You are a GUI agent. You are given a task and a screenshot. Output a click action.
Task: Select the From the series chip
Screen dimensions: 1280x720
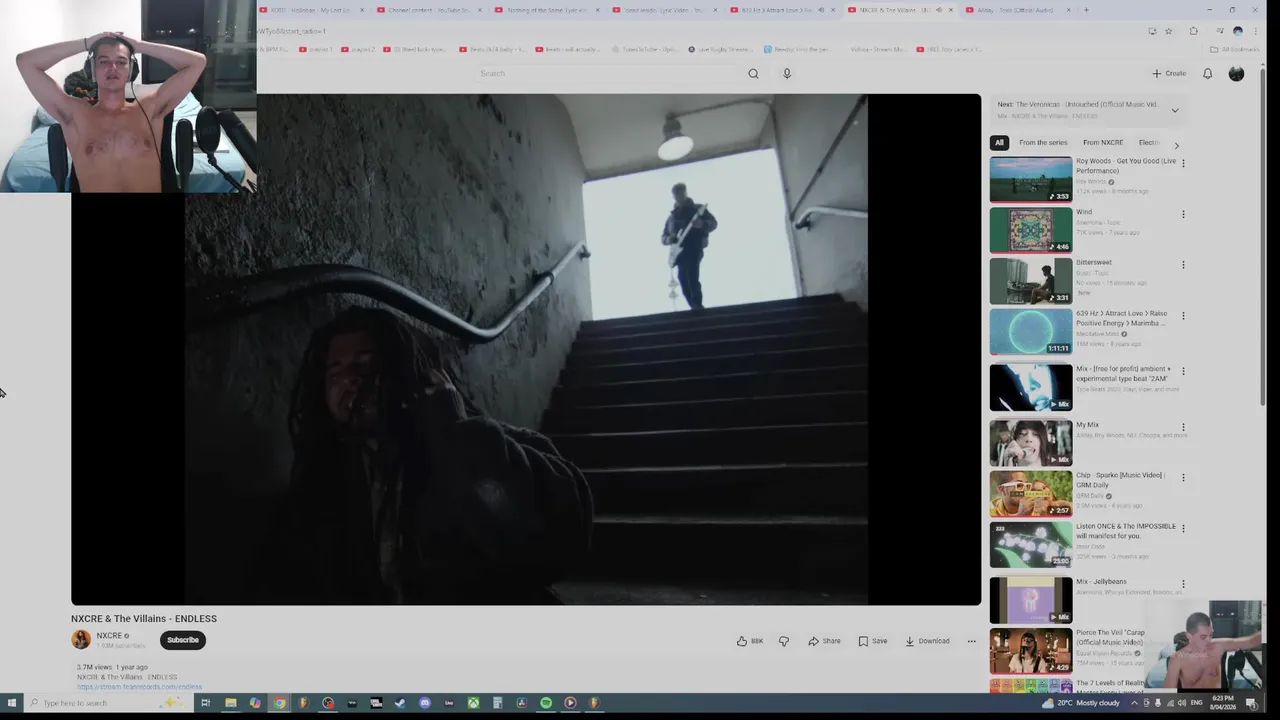point(1042,142)
